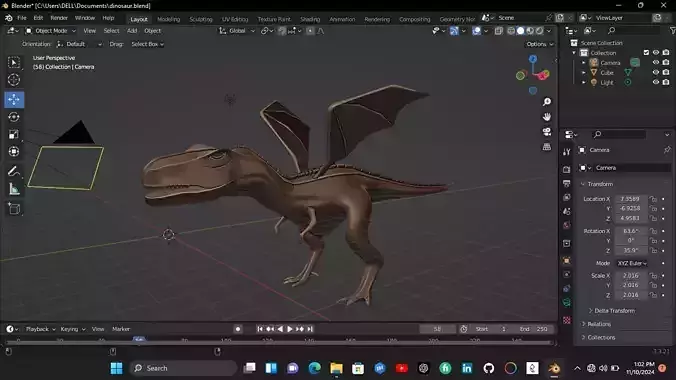Open the outliner filter funnel icon
Screen dimensions: 676x380
tap(672, 30)
